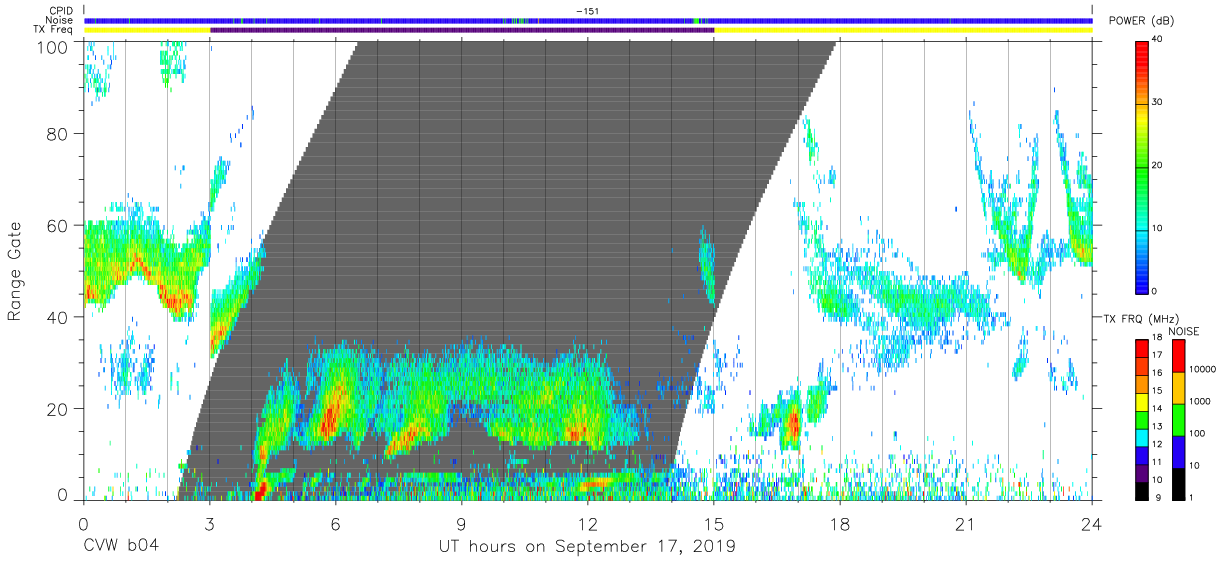Select the purple segment of TX Freq strip

coord(462,30)
